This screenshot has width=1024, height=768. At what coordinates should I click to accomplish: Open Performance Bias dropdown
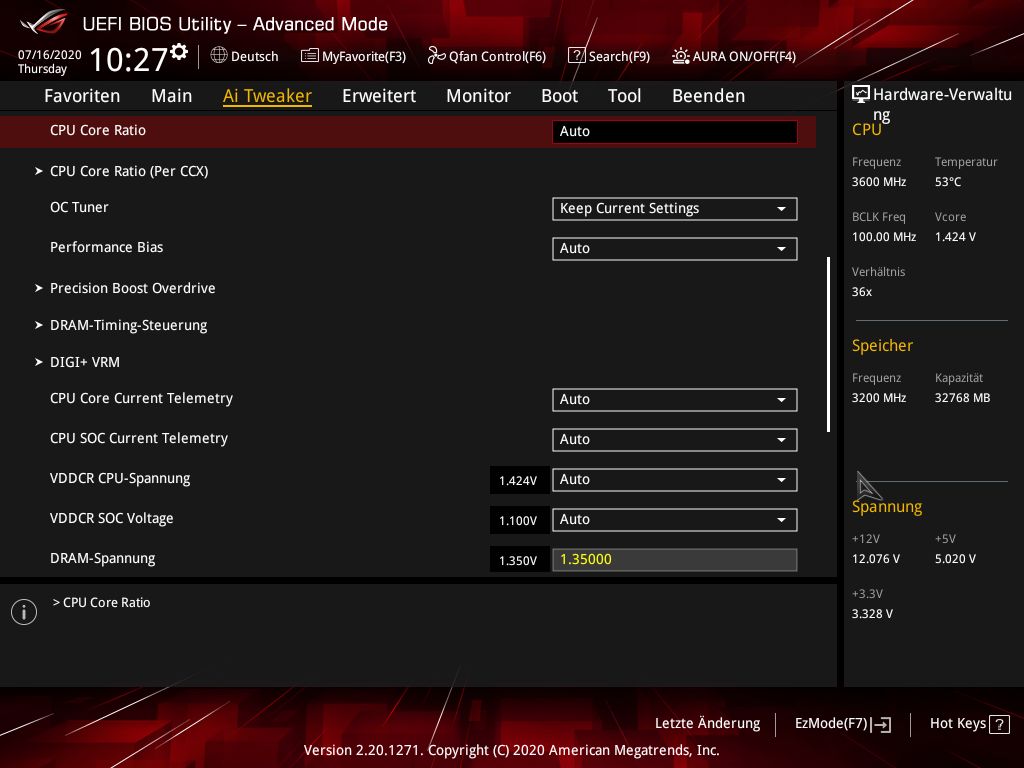[675, 249]
